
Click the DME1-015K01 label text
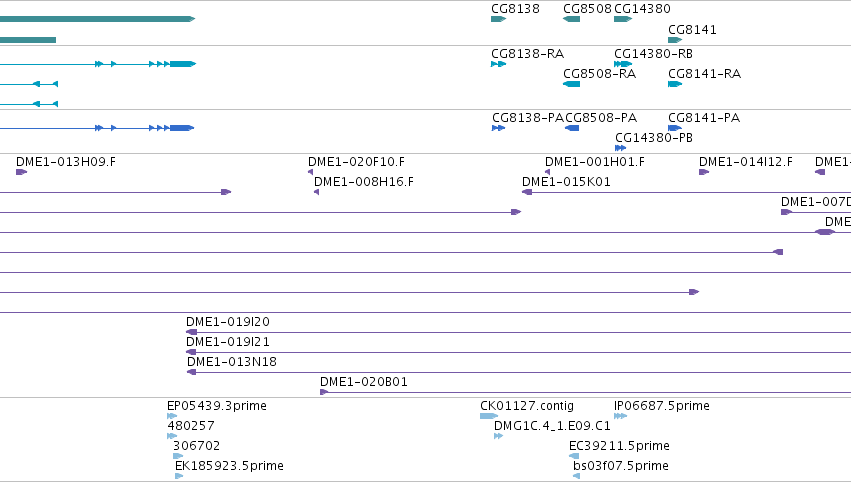click(x=566, y=182)
